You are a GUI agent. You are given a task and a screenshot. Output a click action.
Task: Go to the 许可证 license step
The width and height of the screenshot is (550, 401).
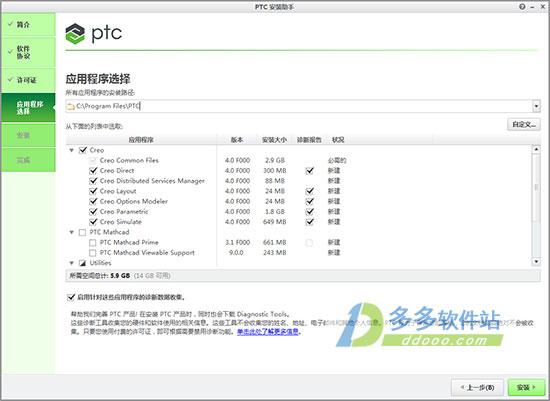pyautogui.click(x=28, y=80)
